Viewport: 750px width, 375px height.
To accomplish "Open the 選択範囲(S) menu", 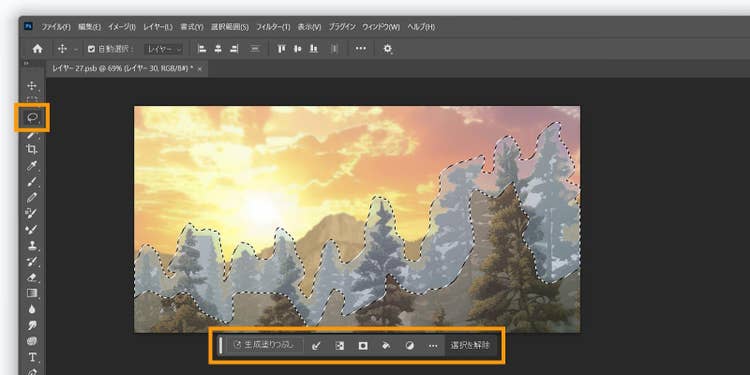I will click(230, 27).
